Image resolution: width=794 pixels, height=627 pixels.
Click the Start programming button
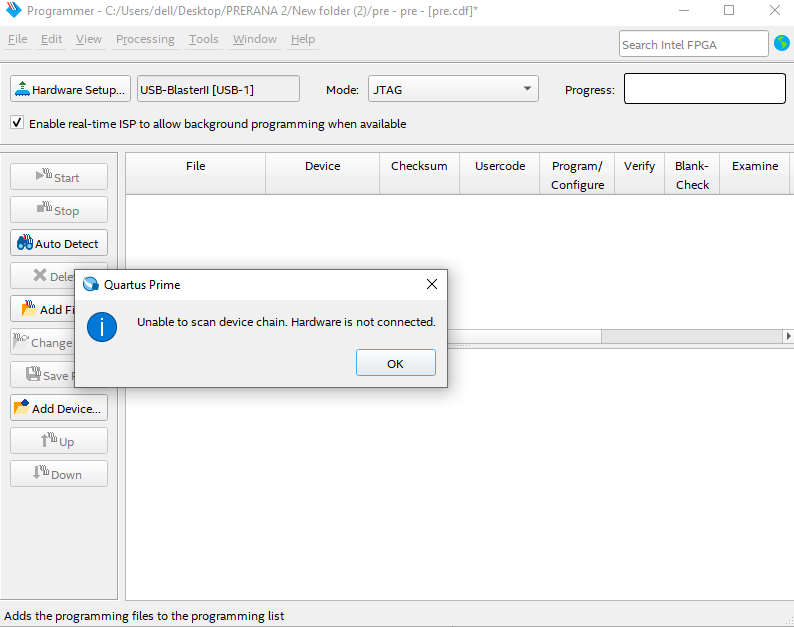tap(59, 177)
